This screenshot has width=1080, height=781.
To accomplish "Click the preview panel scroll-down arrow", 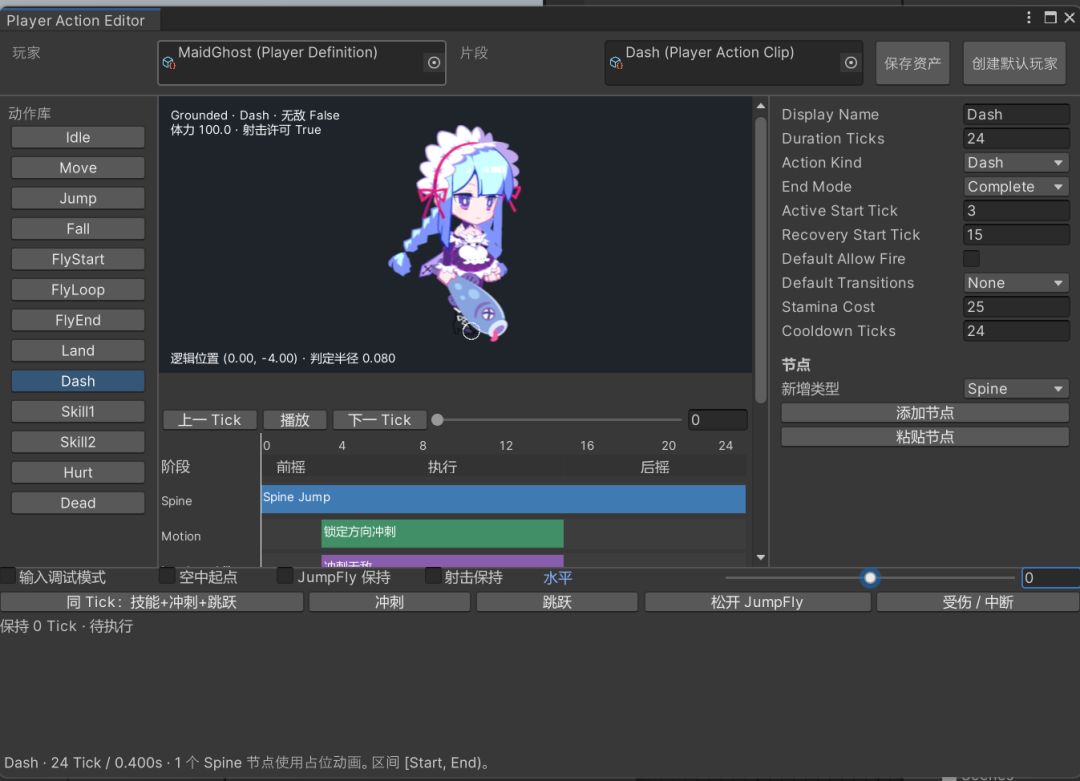I will (760, 557).
